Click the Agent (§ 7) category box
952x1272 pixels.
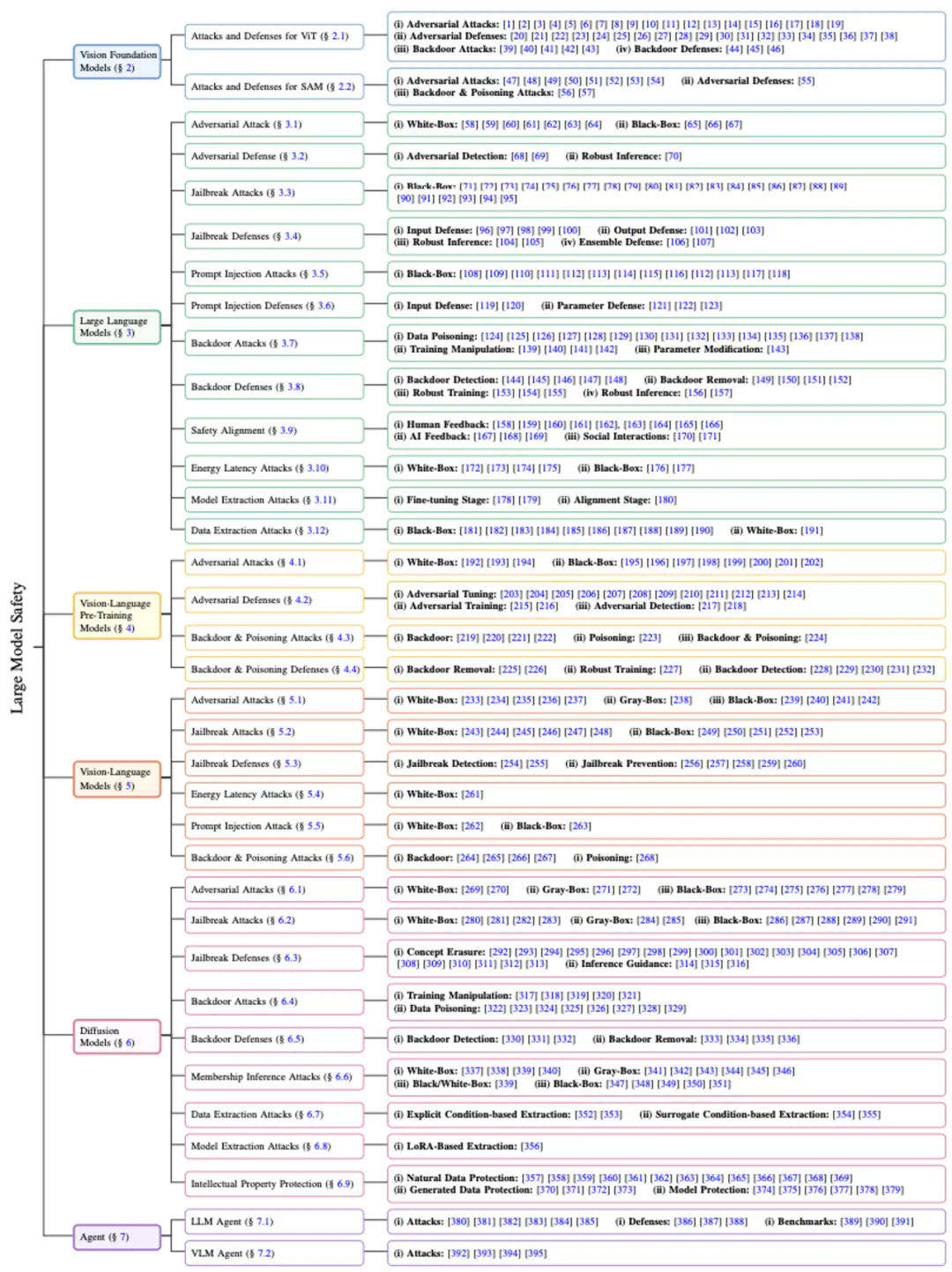pos(117,1237)
